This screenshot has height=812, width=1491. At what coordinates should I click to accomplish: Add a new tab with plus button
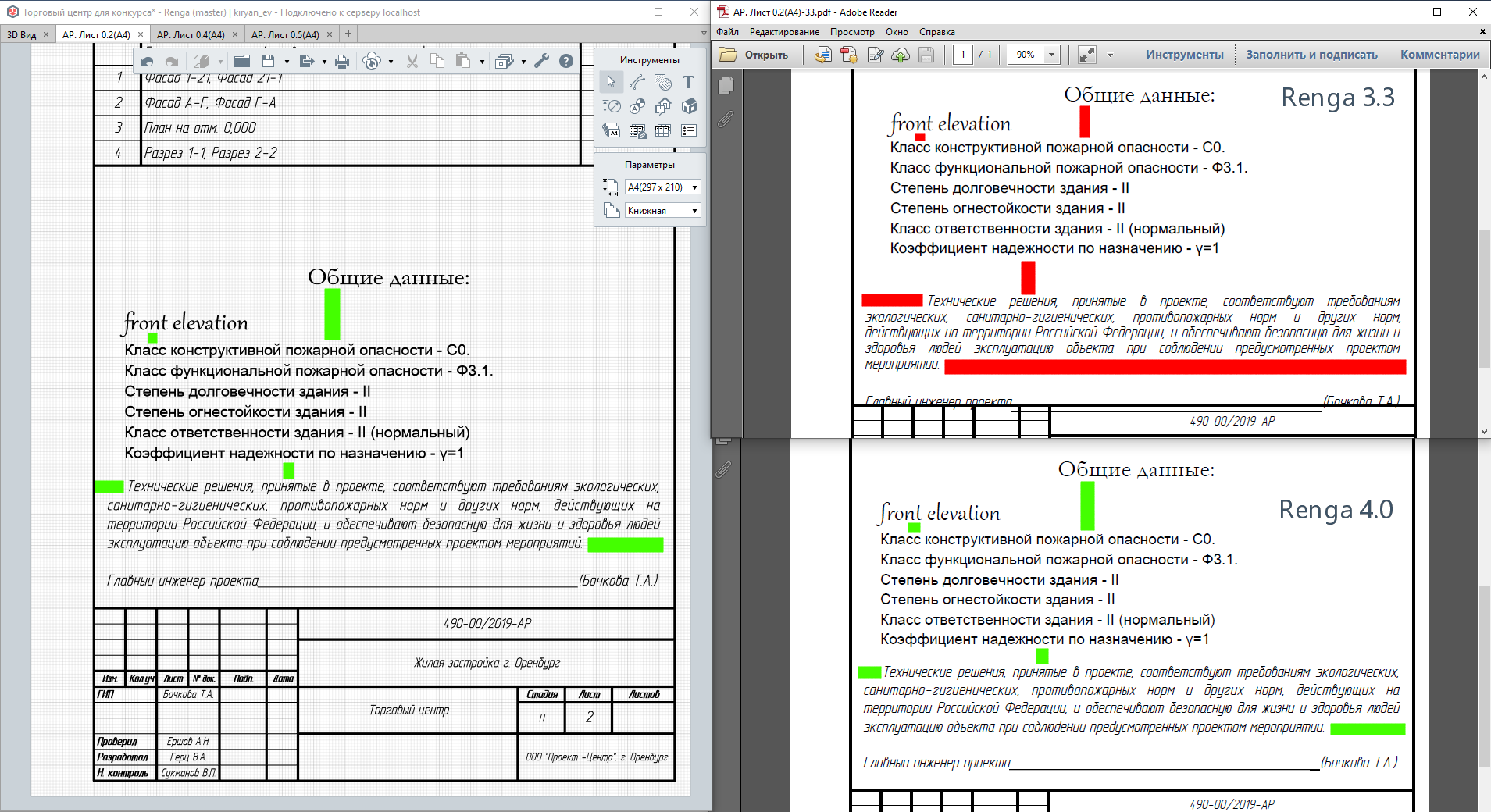point(348,34)
